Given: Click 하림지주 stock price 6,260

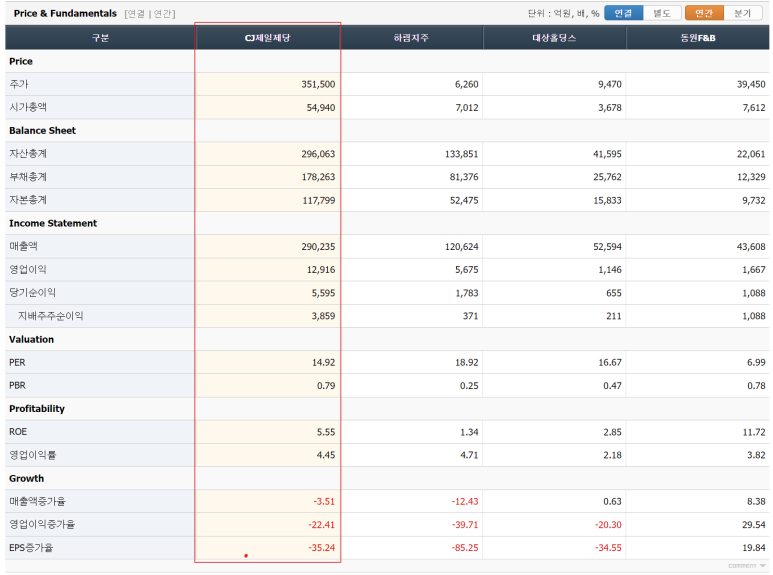Looking at the screenshot, I should (x=466, y=84).
